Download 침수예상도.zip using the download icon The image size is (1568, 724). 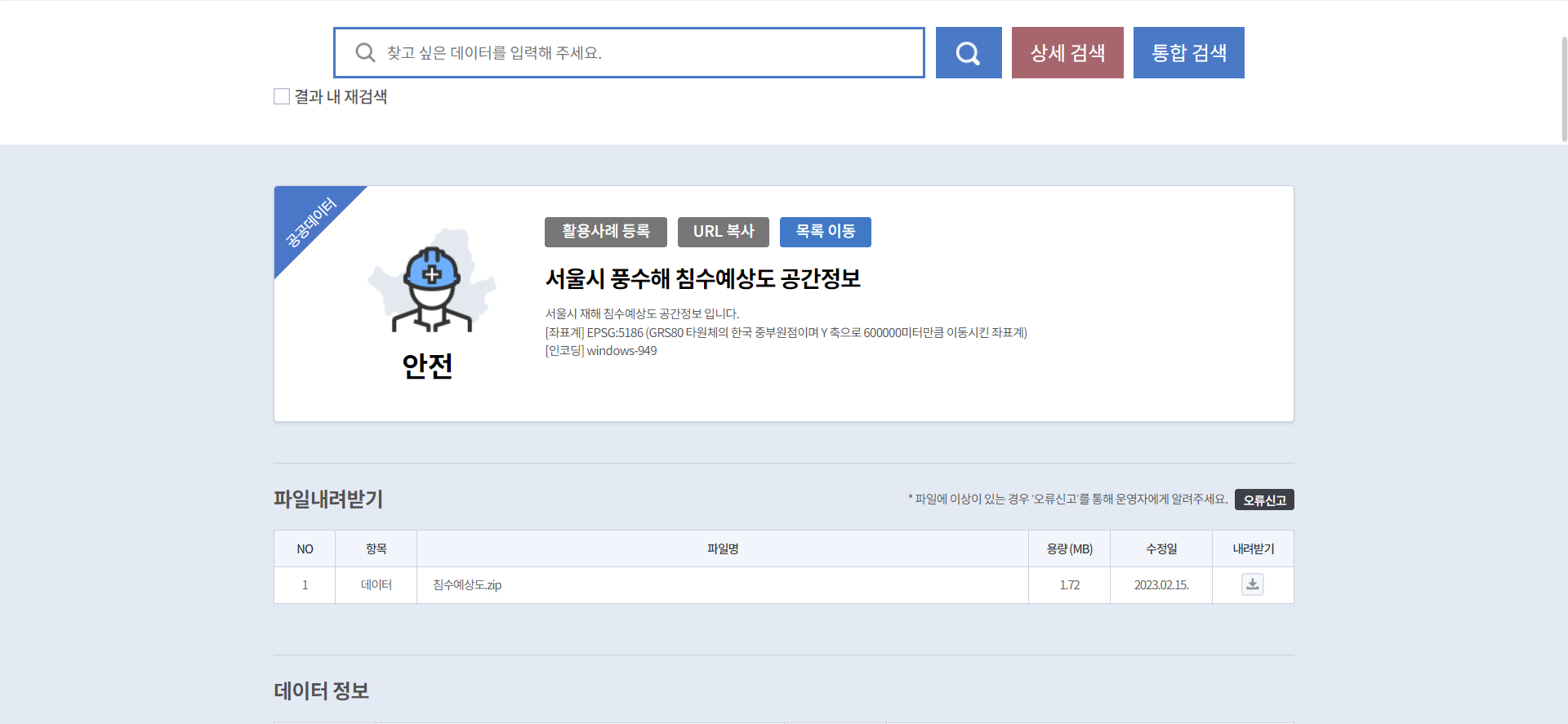1253,584
